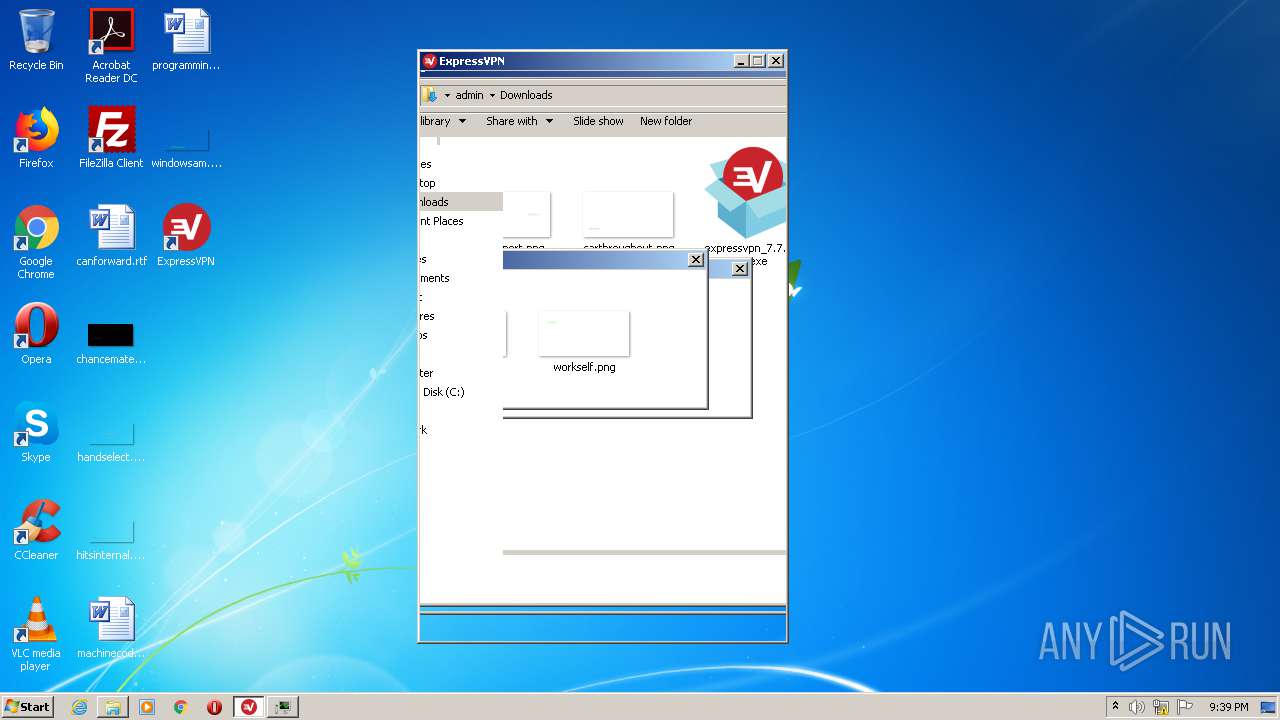Viewport: 1280px width, 720px height.
Task: Click the Internet Explorer taskbar icon
Action: (79, 707)
